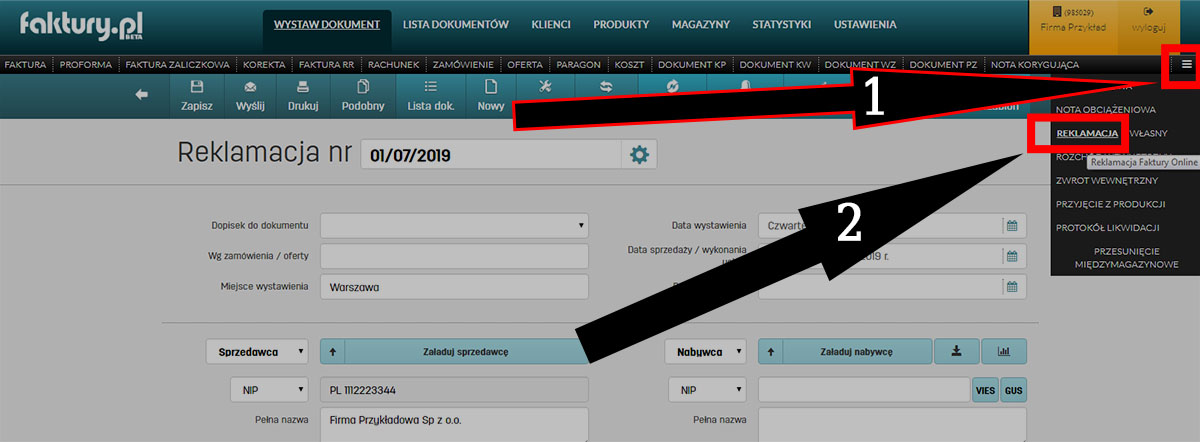
Task: Click download icon next to Załaduj nabywcę
Action: click(x=955, y=351)
